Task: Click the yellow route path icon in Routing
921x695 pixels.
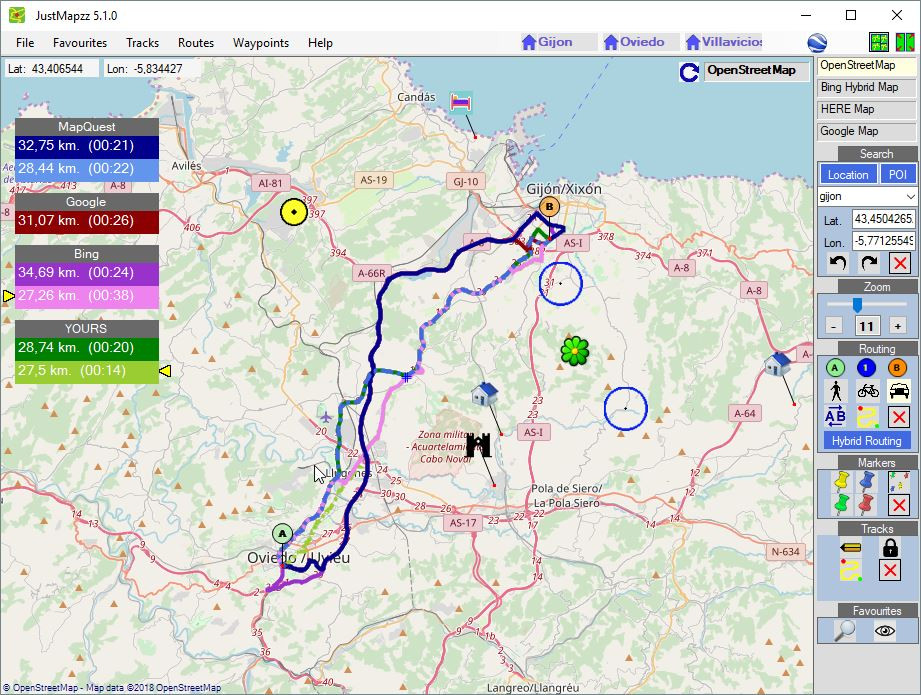Action: click(867, 417)
